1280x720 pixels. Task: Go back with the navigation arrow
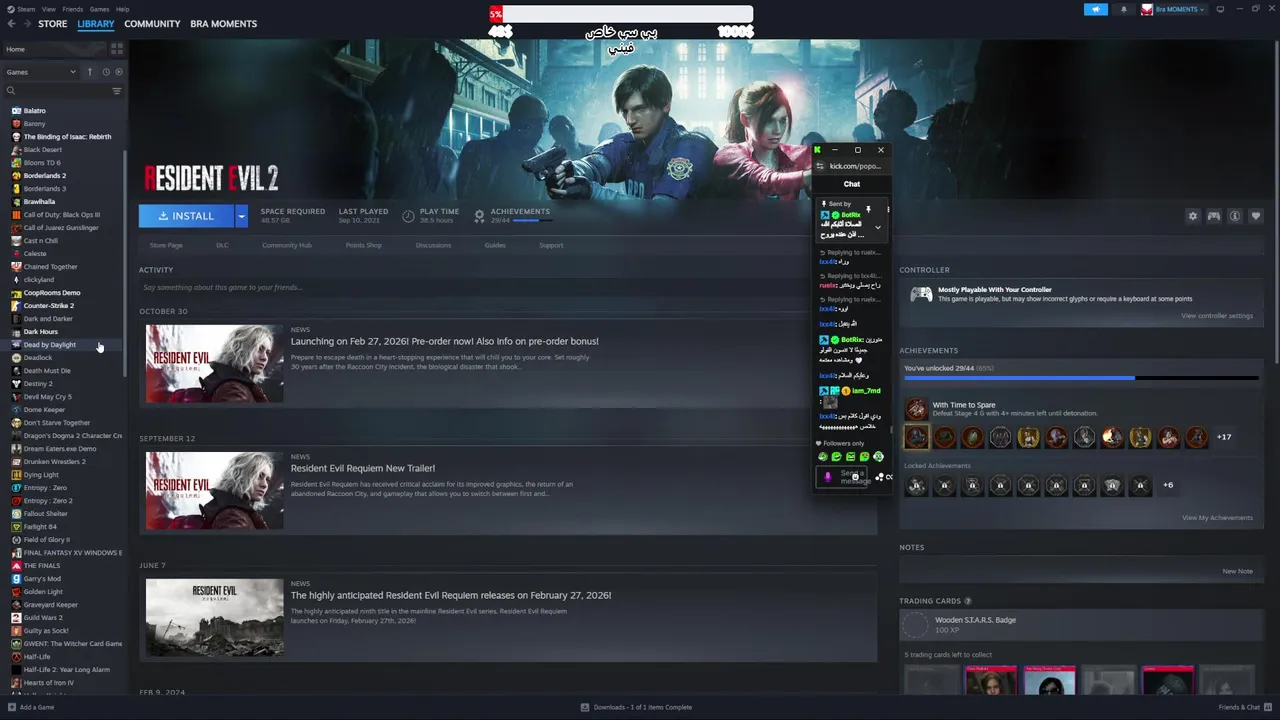click(10, 23)
